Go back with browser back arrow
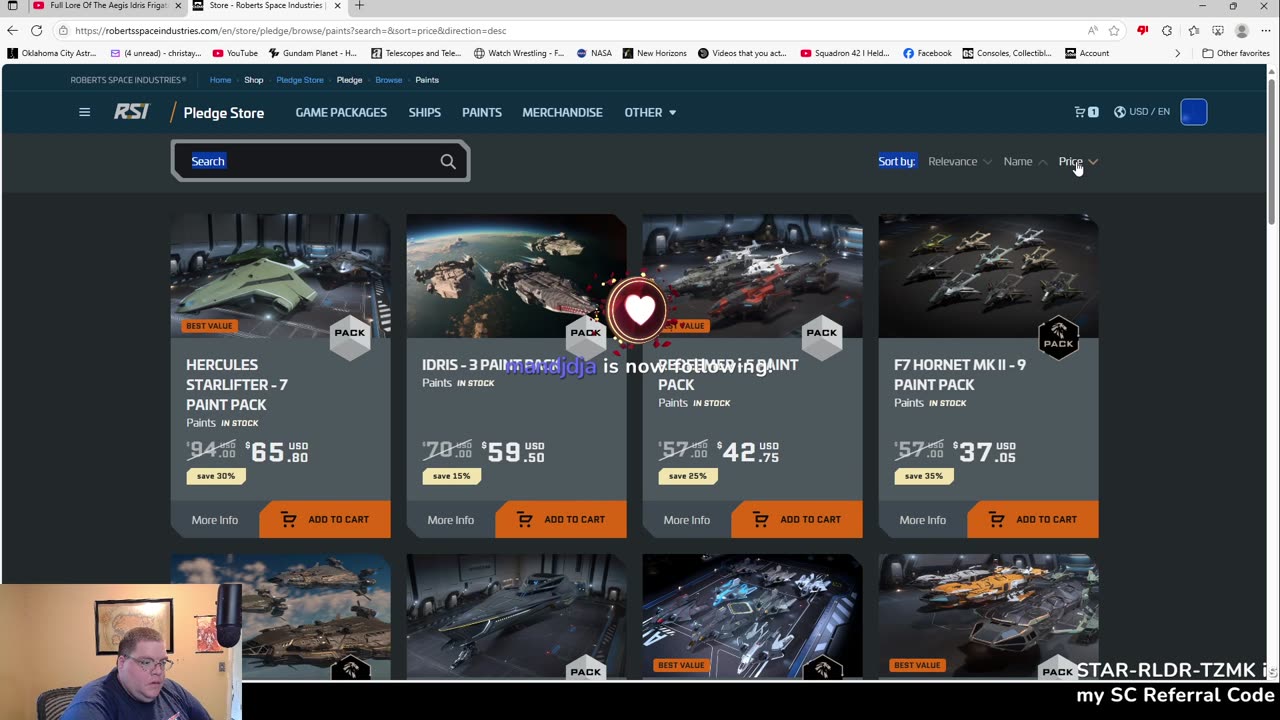Image resolution: width=1280 pixels, height=720 pixels. pos(12,31)
